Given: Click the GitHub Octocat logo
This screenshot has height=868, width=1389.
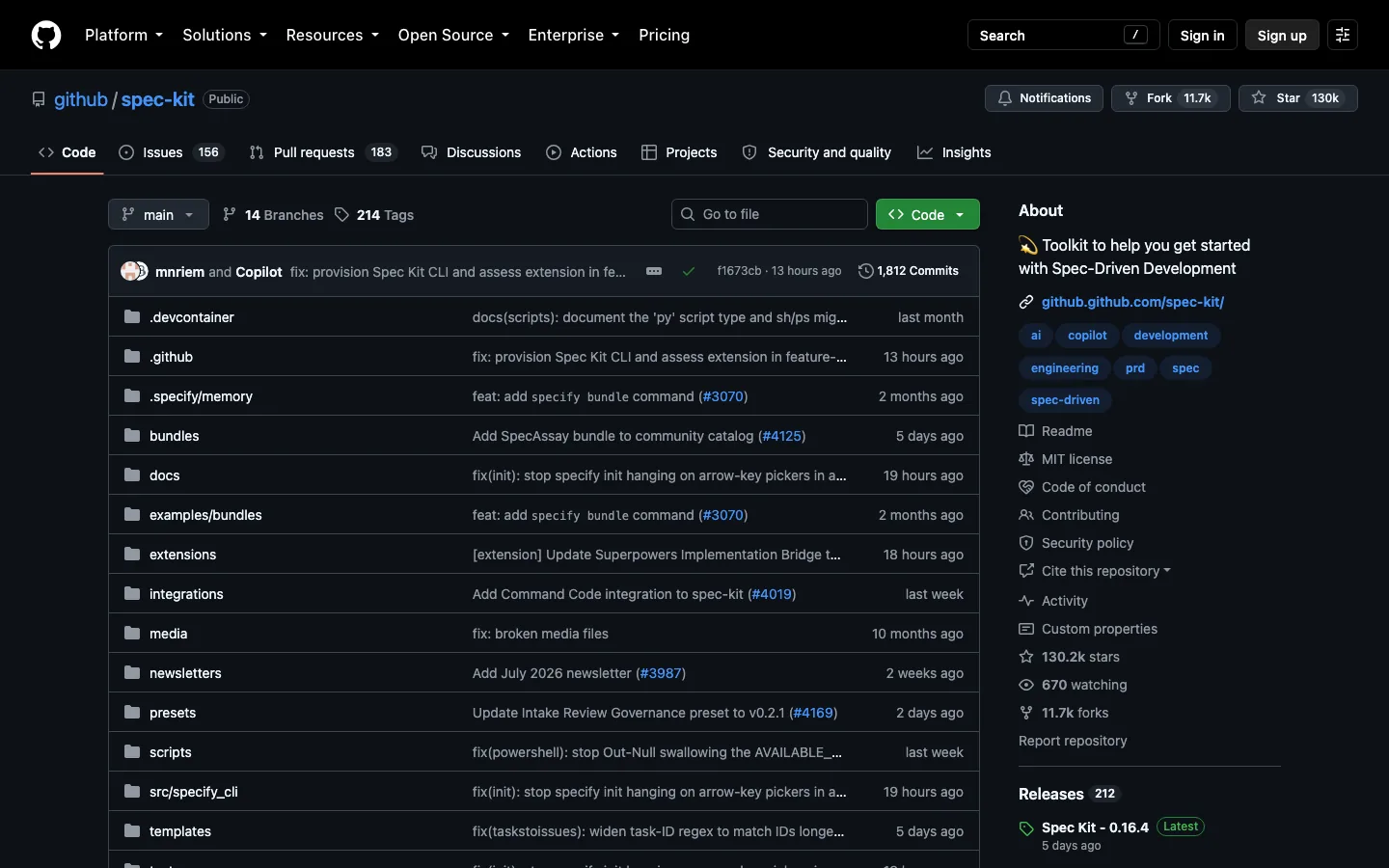Looking at the screenshot, I should (x=46, y=35).
